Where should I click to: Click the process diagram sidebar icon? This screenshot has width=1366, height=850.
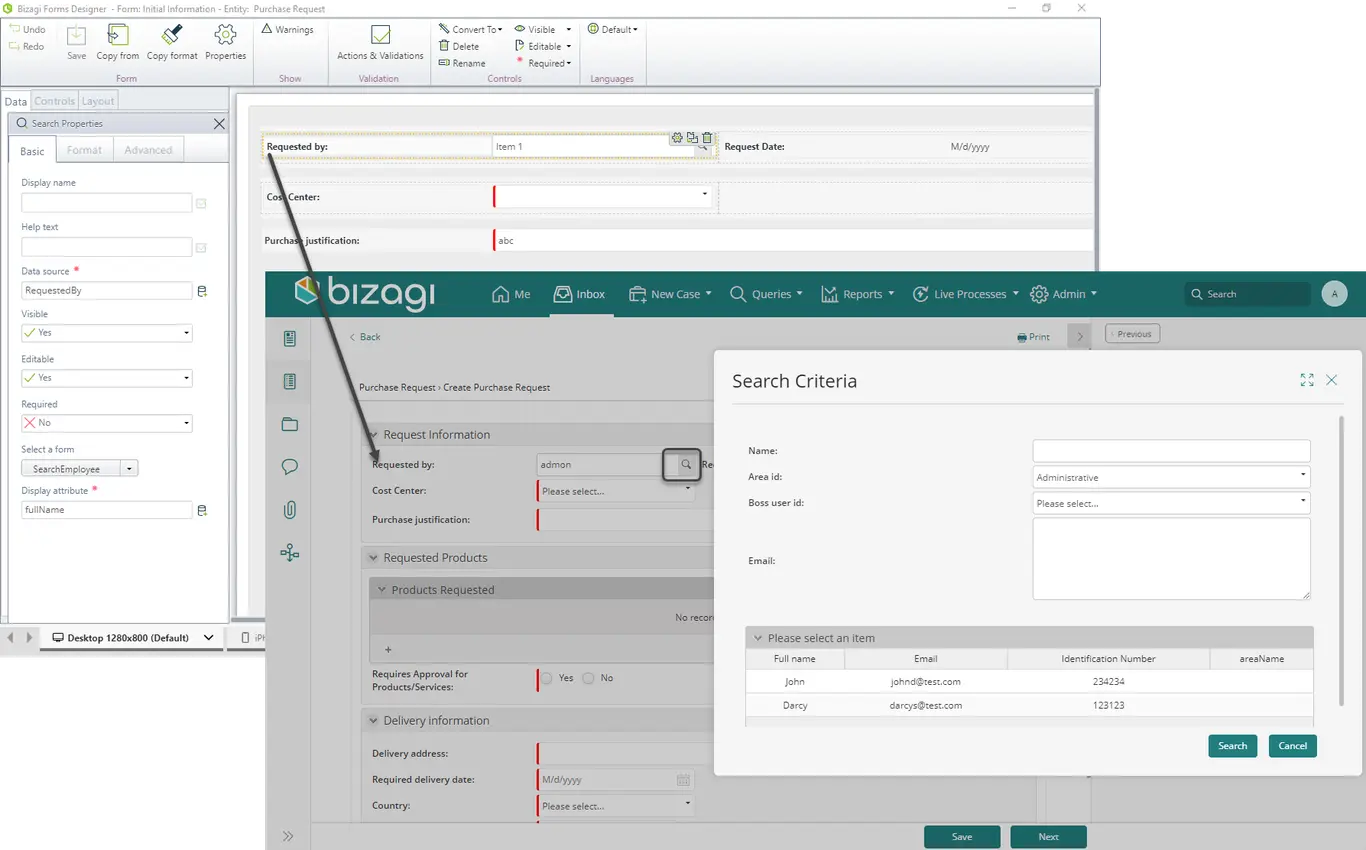click(290, 552)
